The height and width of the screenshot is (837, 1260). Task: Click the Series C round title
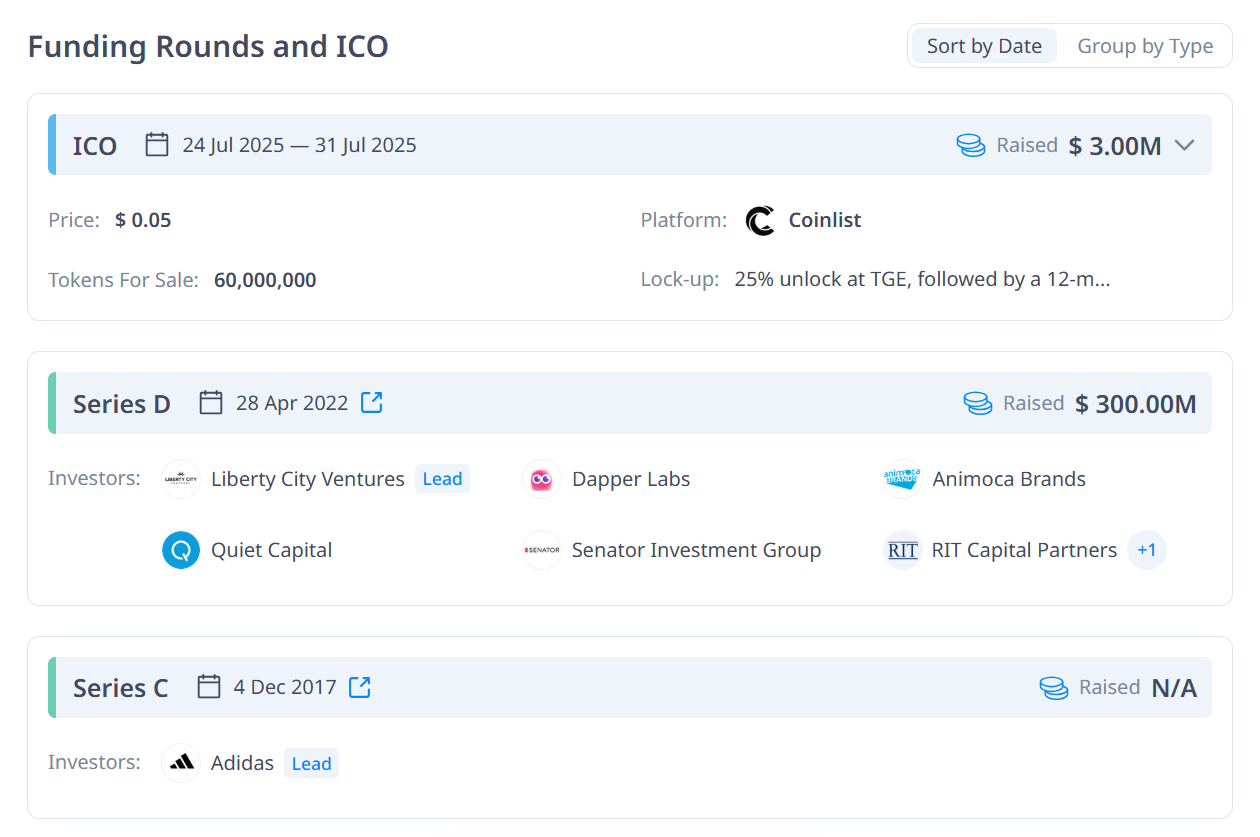click(x=121, y=688)
